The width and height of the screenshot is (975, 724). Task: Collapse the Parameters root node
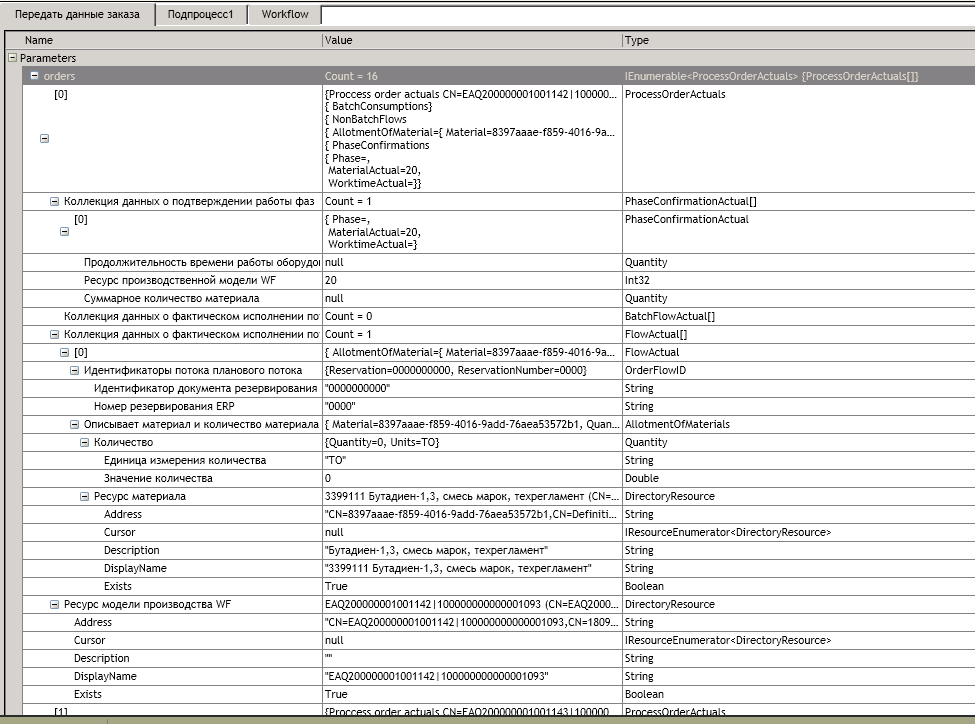[12, 58]
